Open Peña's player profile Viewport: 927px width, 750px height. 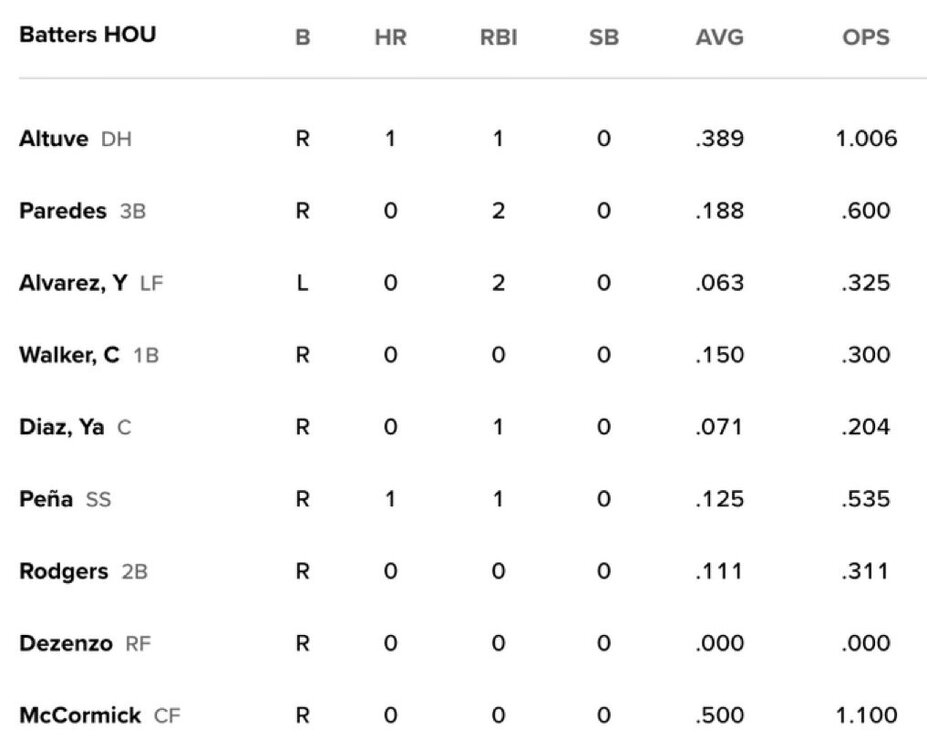46,499
